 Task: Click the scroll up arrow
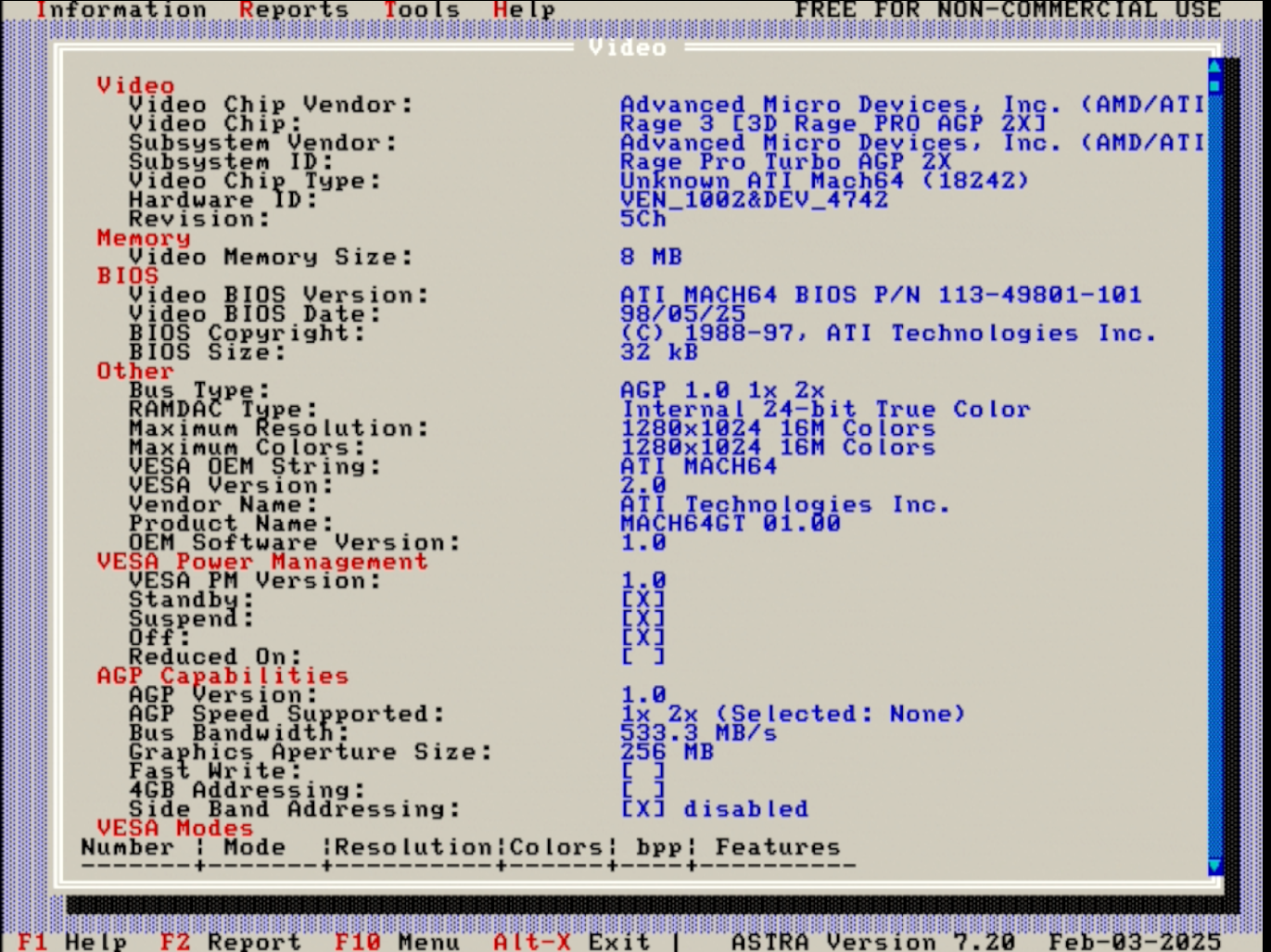(x=1215, y=67)
